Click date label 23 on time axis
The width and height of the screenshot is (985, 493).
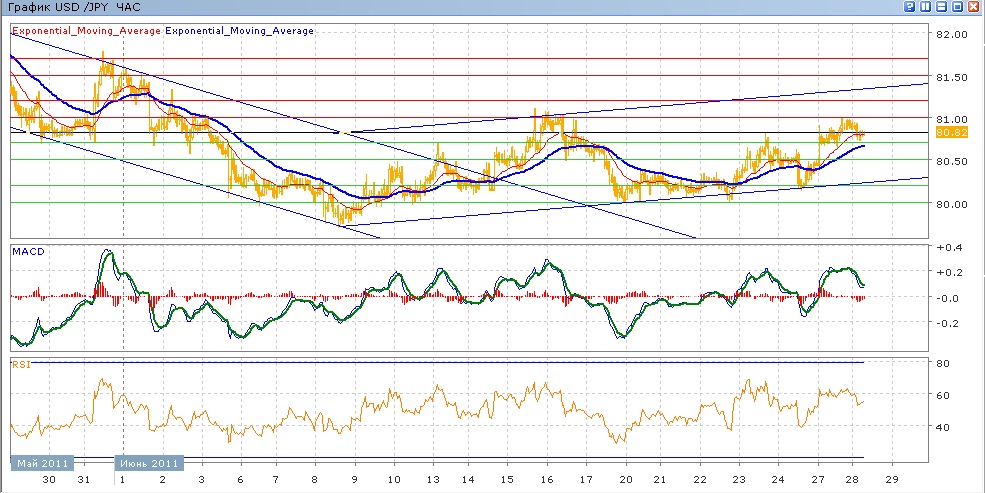739,479
